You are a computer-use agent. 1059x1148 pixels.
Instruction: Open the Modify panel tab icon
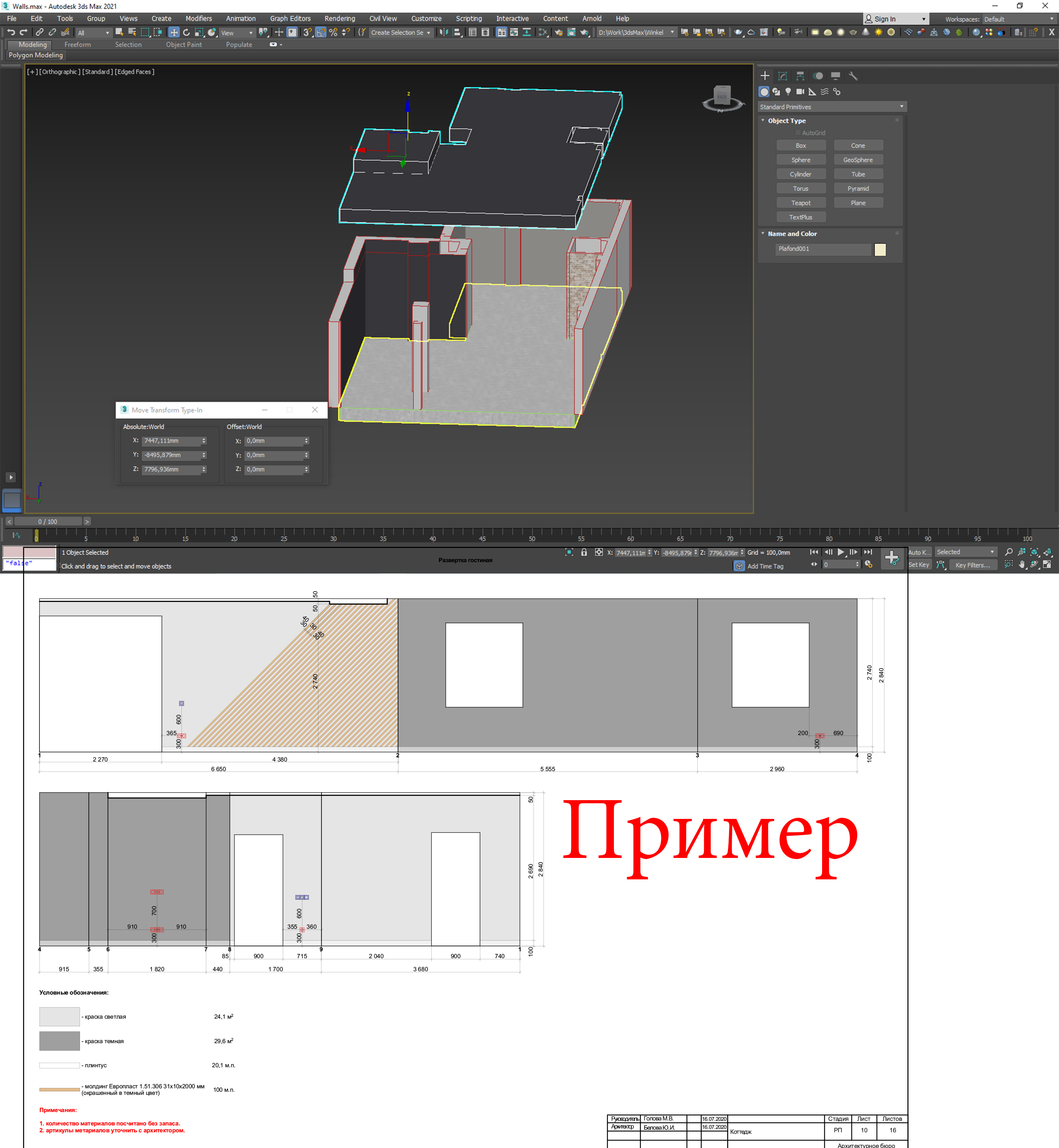[783, 76]
